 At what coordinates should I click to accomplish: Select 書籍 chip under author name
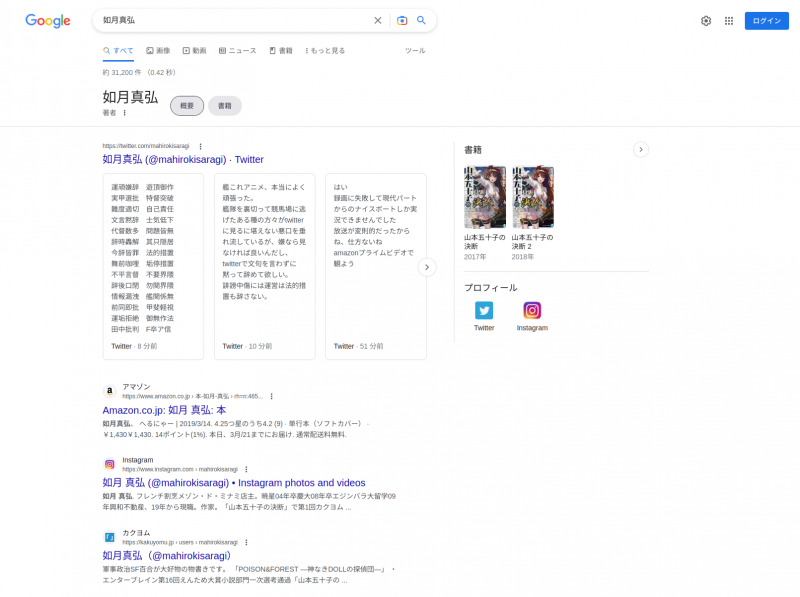point(224,106)
